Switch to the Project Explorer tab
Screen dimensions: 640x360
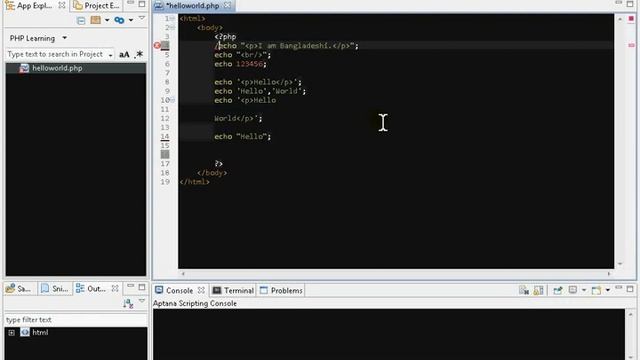tap(97, 6)
